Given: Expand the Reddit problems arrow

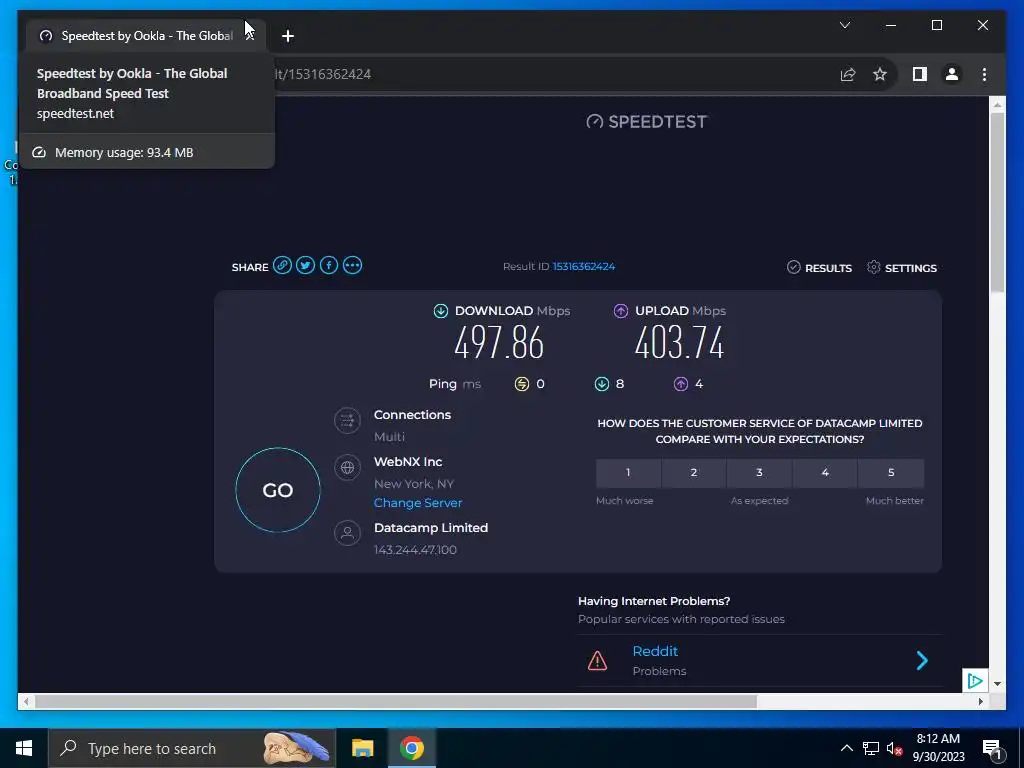Looking at the screenshot, I should 922,661.
